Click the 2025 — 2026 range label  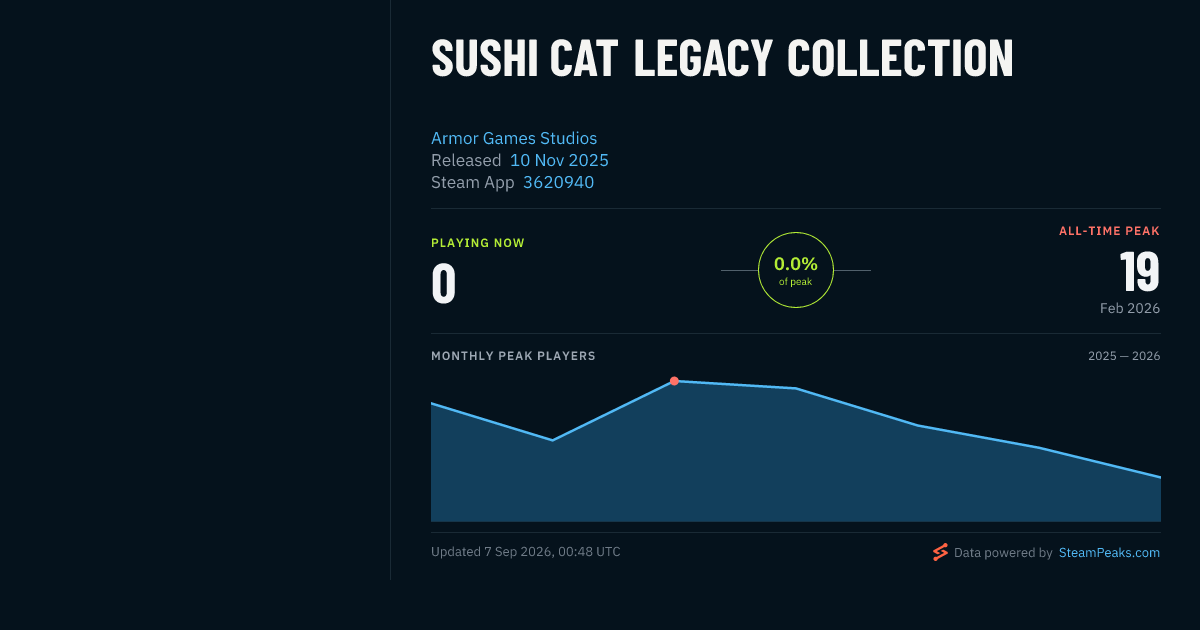tap(1124, 356)
